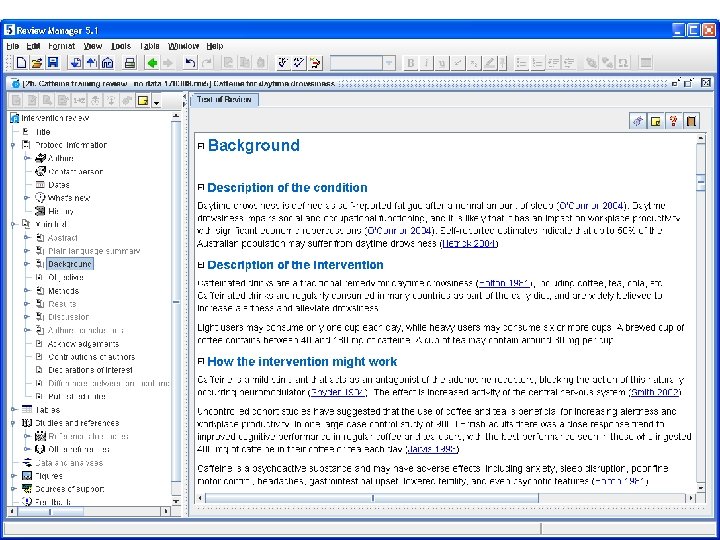This screenshot has width=720, height=540.
Task: Open the View menu
Action: click(x=93, y=46)
